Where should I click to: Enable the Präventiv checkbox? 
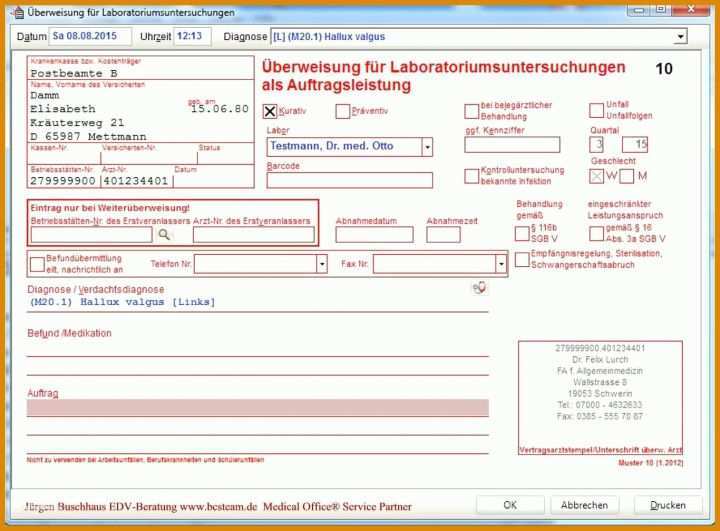(343, 111)
